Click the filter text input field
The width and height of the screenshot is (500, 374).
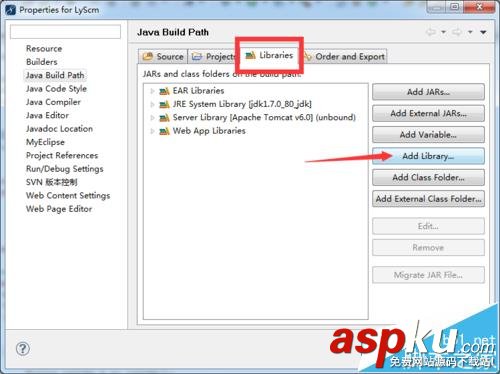[x=65, y=32]
